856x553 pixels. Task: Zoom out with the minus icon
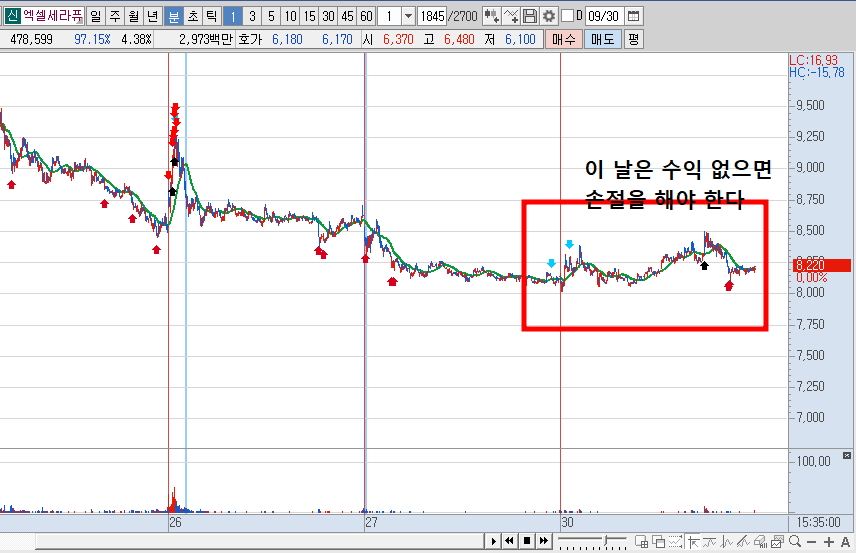click(811, 542)
